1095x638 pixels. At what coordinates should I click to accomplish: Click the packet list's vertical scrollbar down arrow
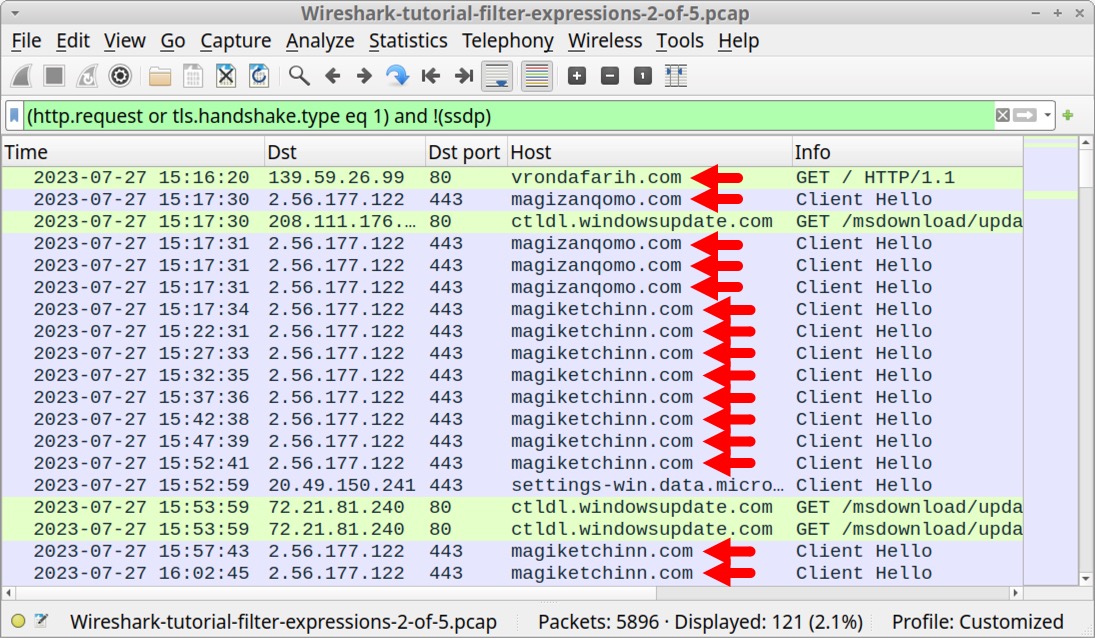pos(1085,579)
